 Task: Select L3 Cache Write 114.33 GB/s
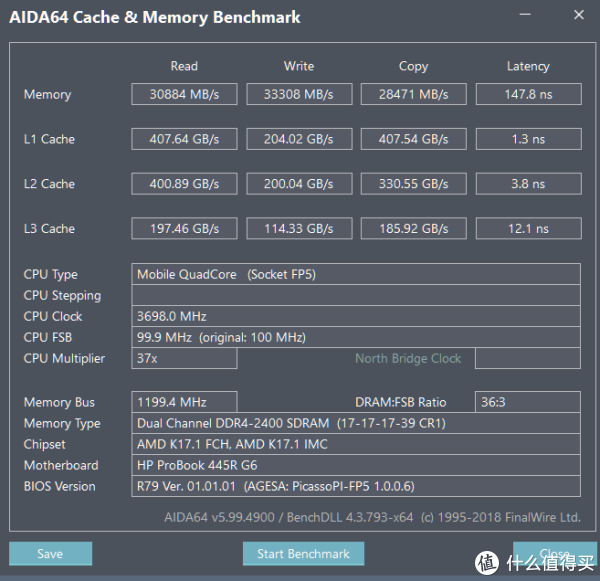point(299,228)
